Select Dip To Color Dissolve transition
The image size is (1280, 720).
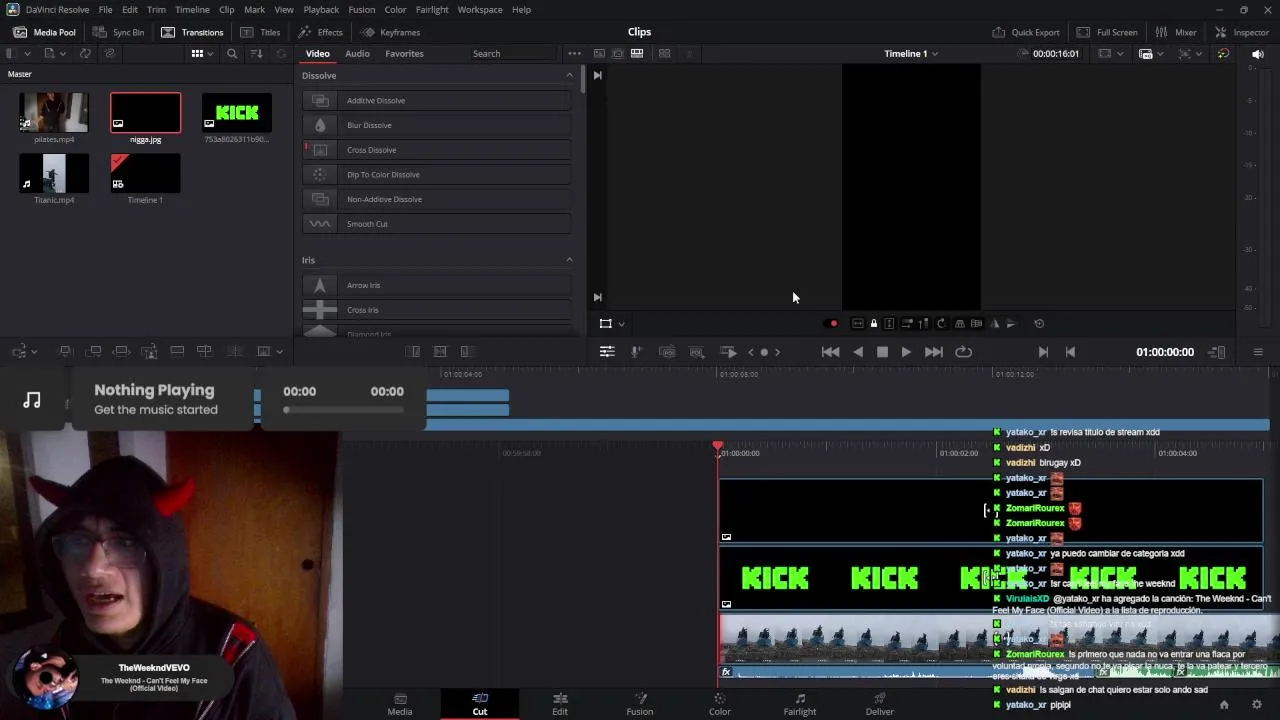(x=437, y=174)
